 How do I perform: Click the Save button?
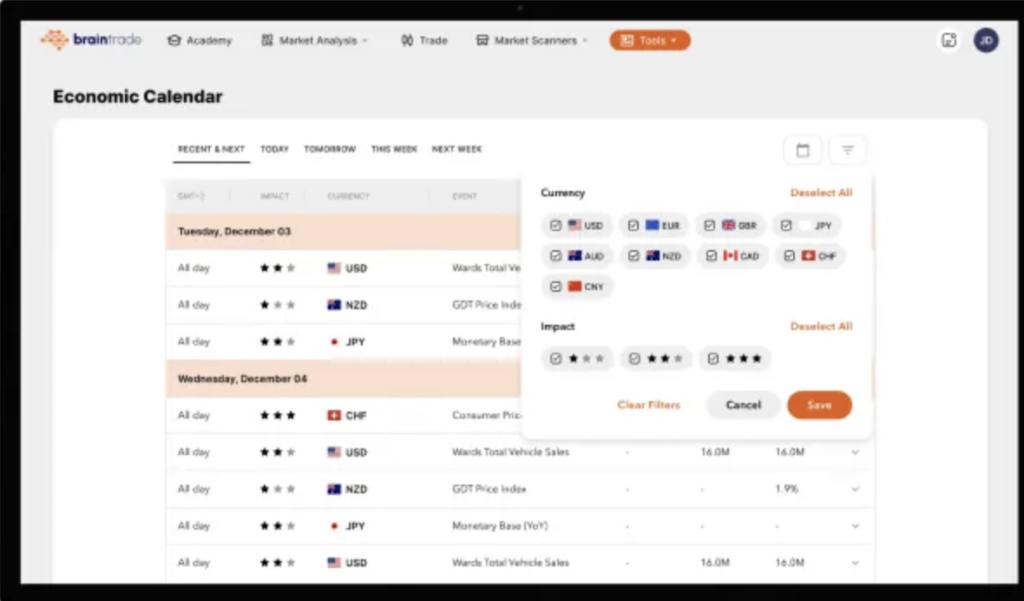pyautogui.click(x=820, y=405)
